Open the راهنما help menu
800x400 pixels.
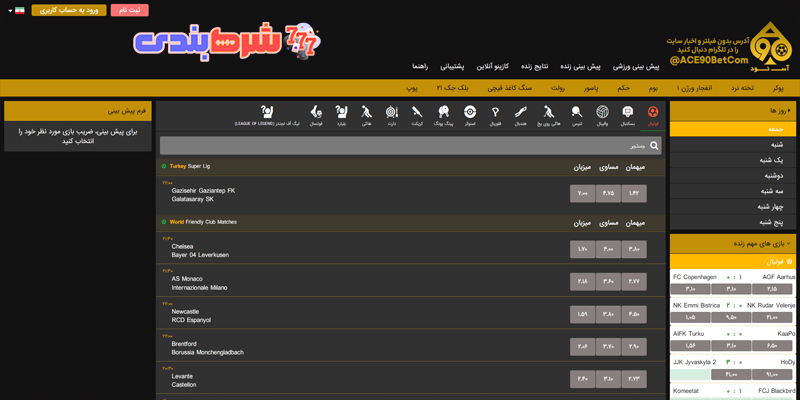coord(420,67)
